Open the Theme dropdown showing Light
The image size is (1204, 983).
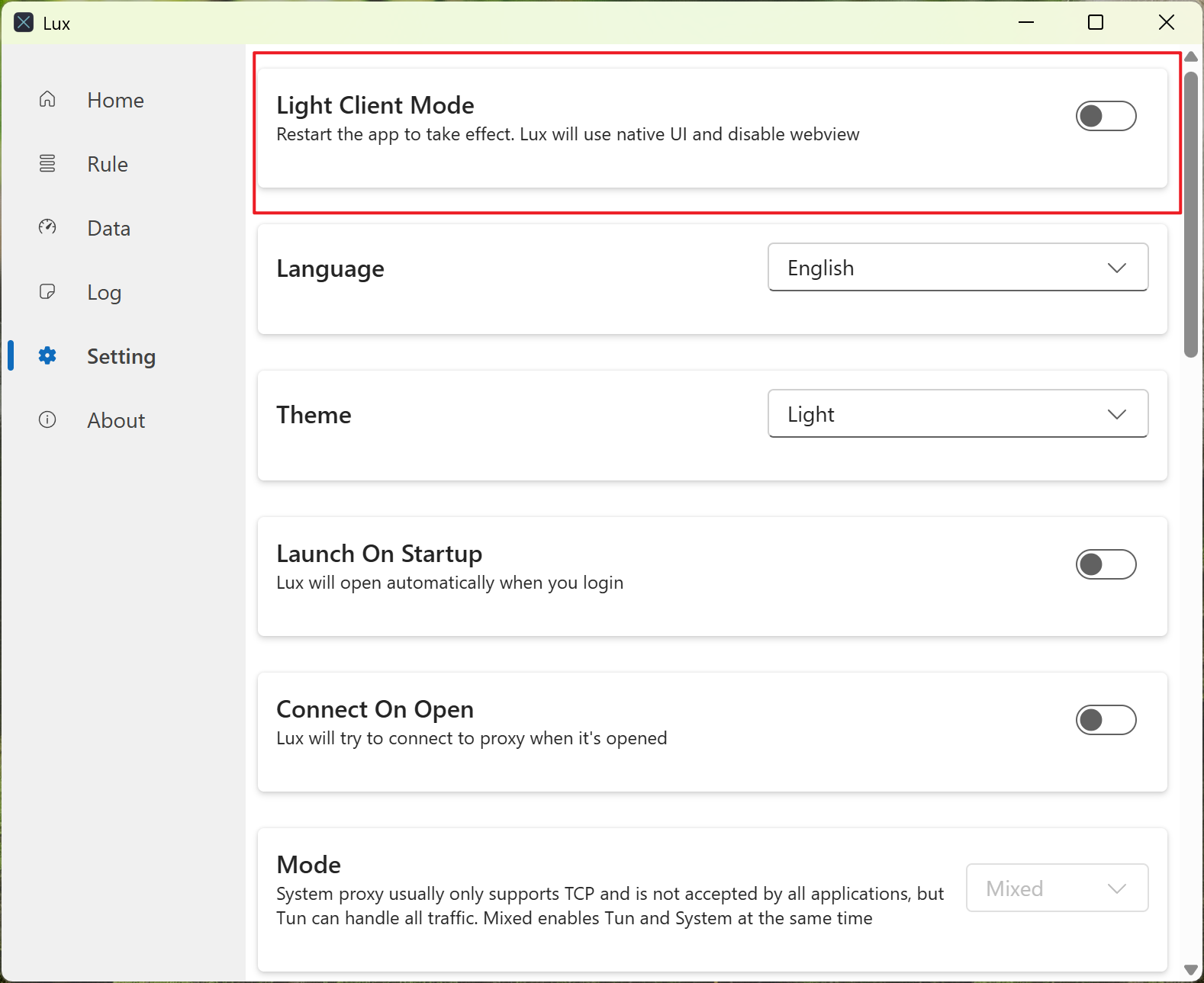pyautogui.click(x=958, y=413)
